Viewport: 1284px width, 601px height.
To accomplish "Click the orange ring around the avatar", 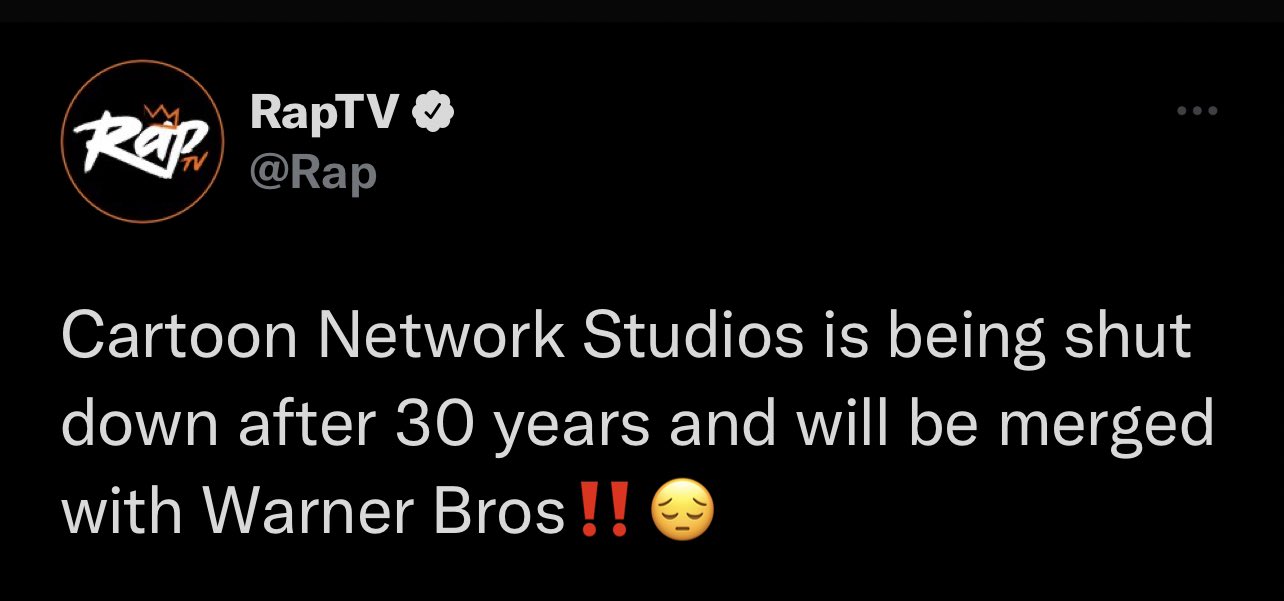I will click(x=142, y=63).
